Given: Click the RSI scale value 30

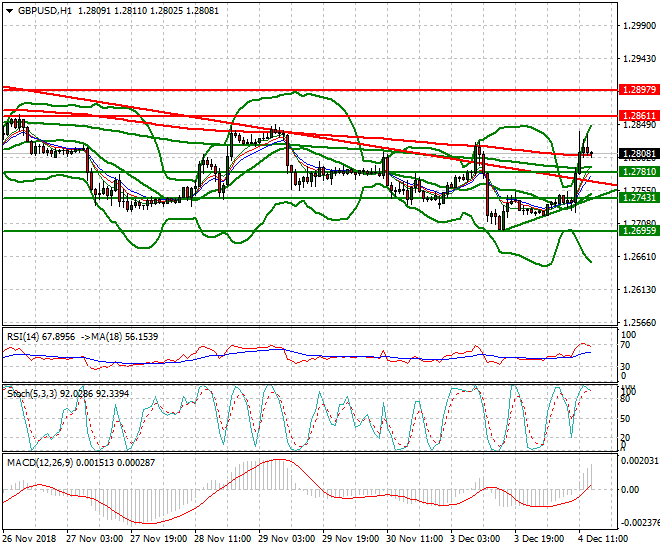Looking at the screenshot, I should pos(626,367).
